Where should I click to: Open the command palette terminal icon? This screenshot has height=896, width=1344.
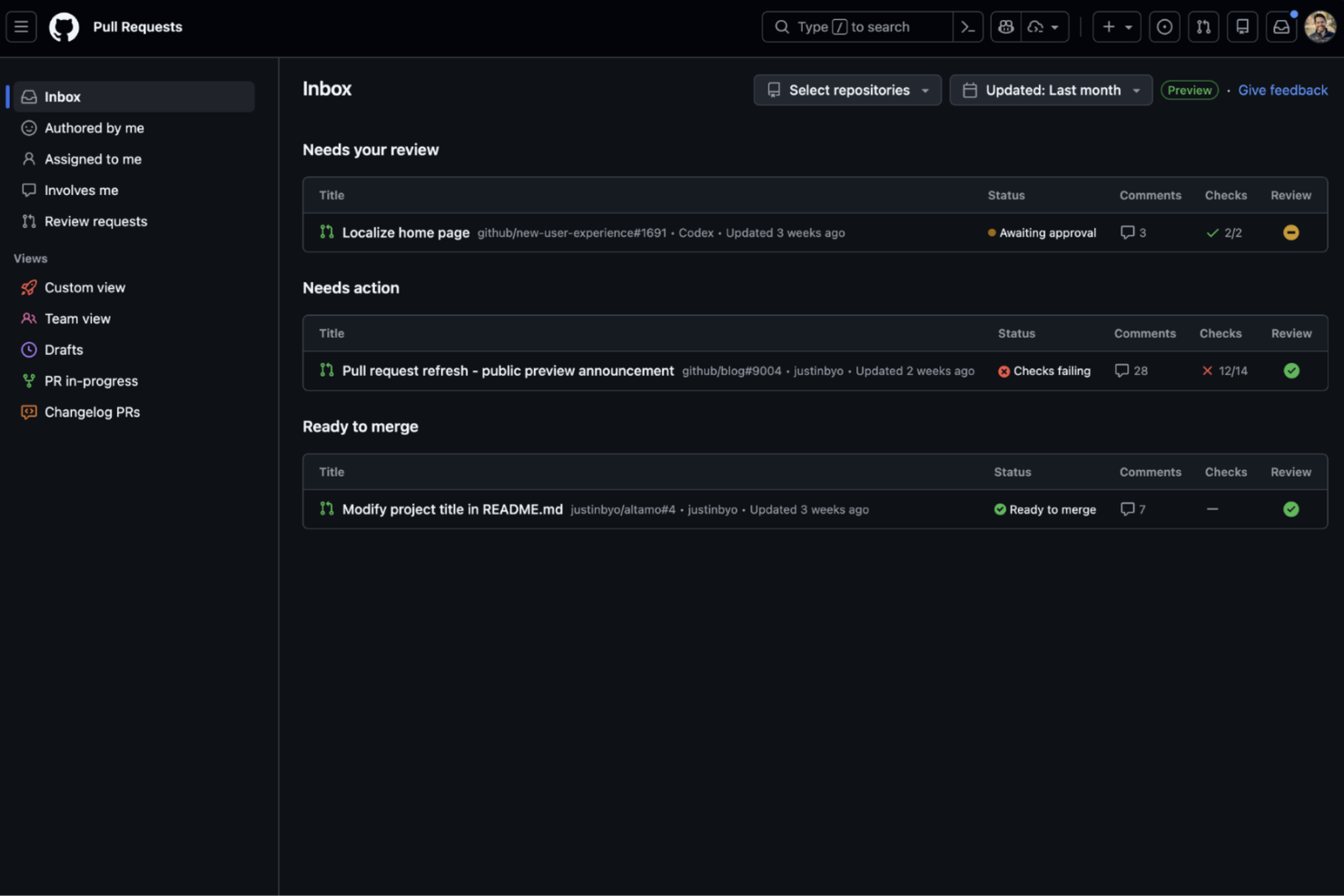click(968, 26)
